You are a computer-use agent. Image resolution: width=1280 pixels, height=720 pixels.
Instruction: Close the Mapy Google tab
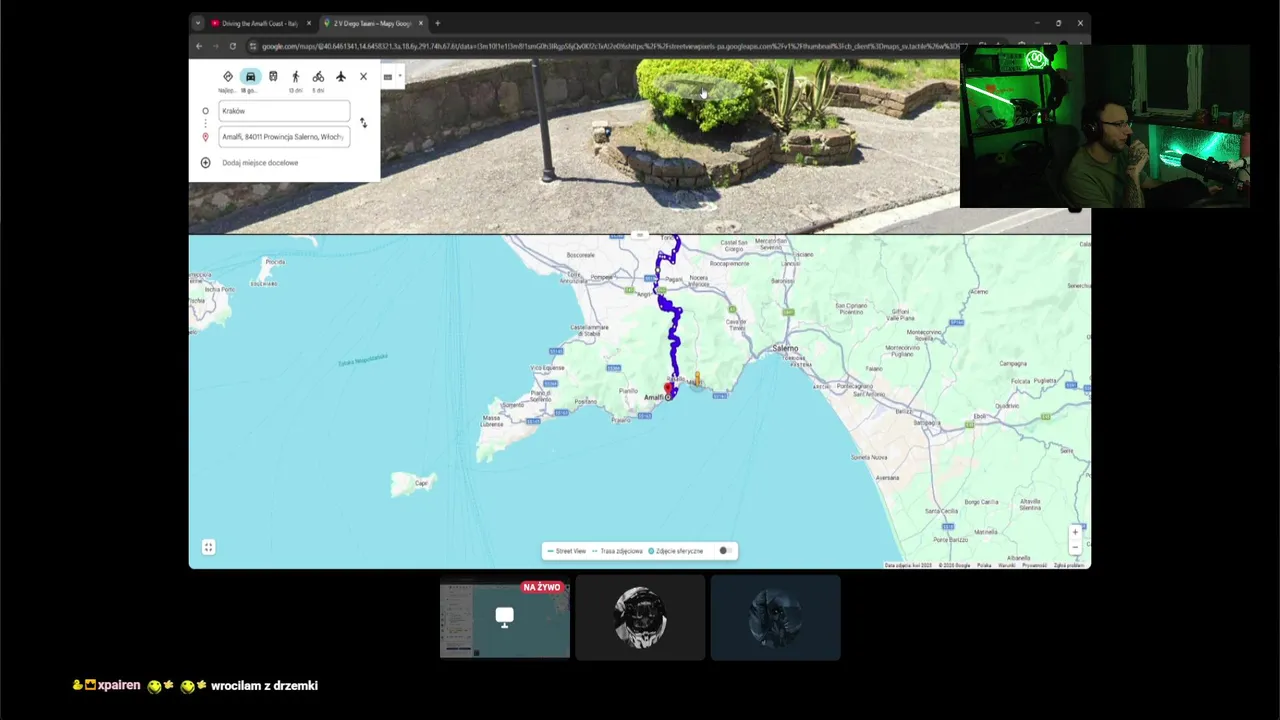click(x=421, y=23)
